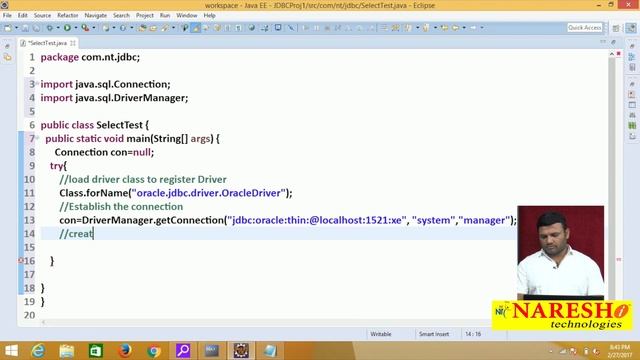This screenshot has height=360, width=640.
Task: Open Previous Annotation dropdown arrow
Action: [x=435, y=28]
